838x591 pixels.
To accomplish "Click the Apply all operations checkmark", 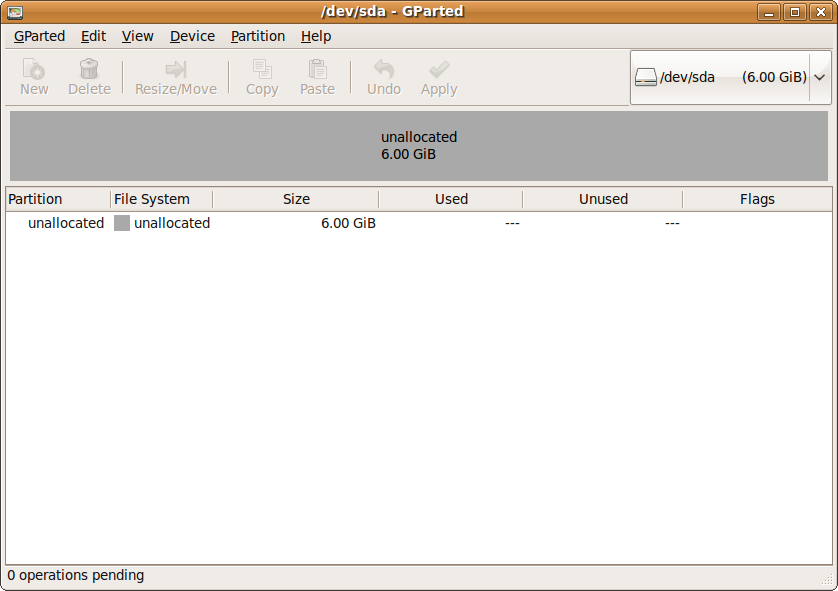I will click(x=438, y=70).
